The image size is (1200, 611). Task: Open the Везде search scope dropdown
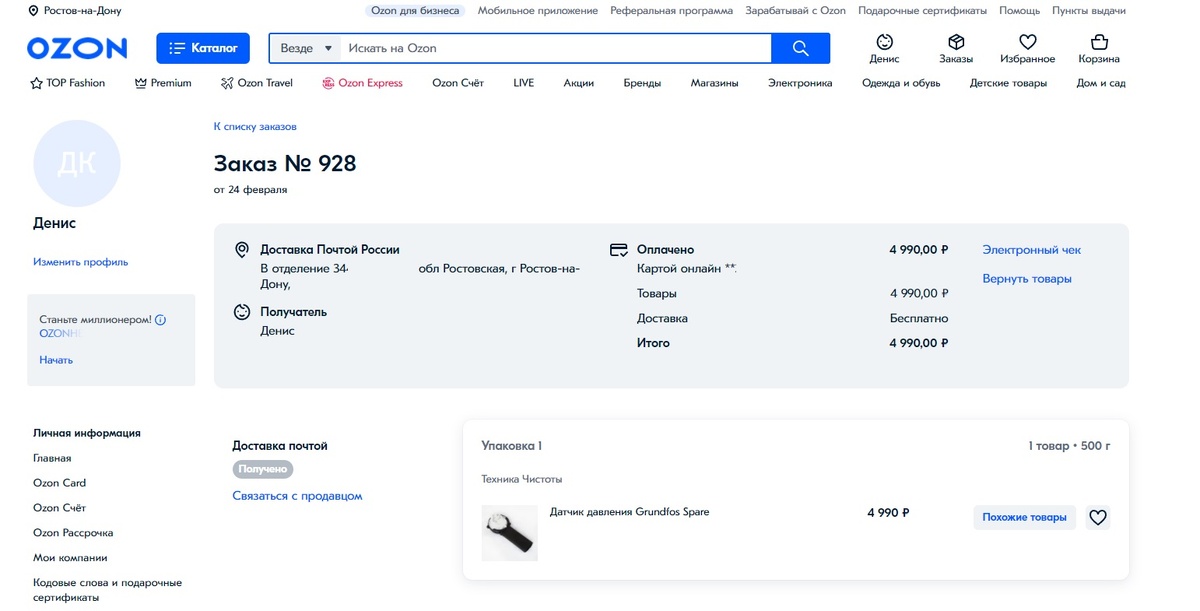point(306,48)
